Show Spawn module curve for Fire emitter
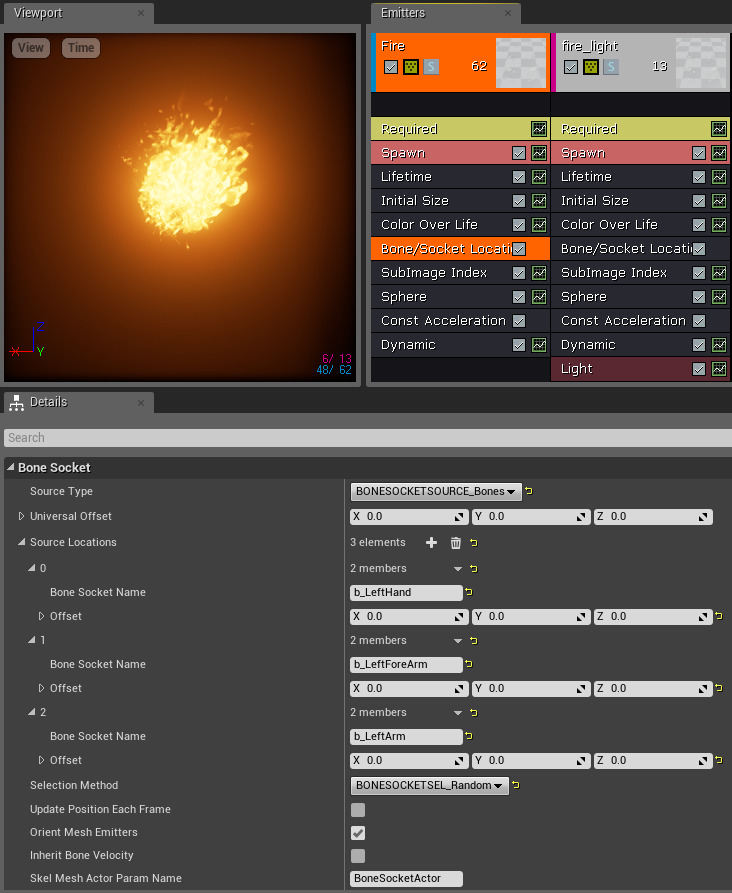The image size is (732, 893). 539,153
